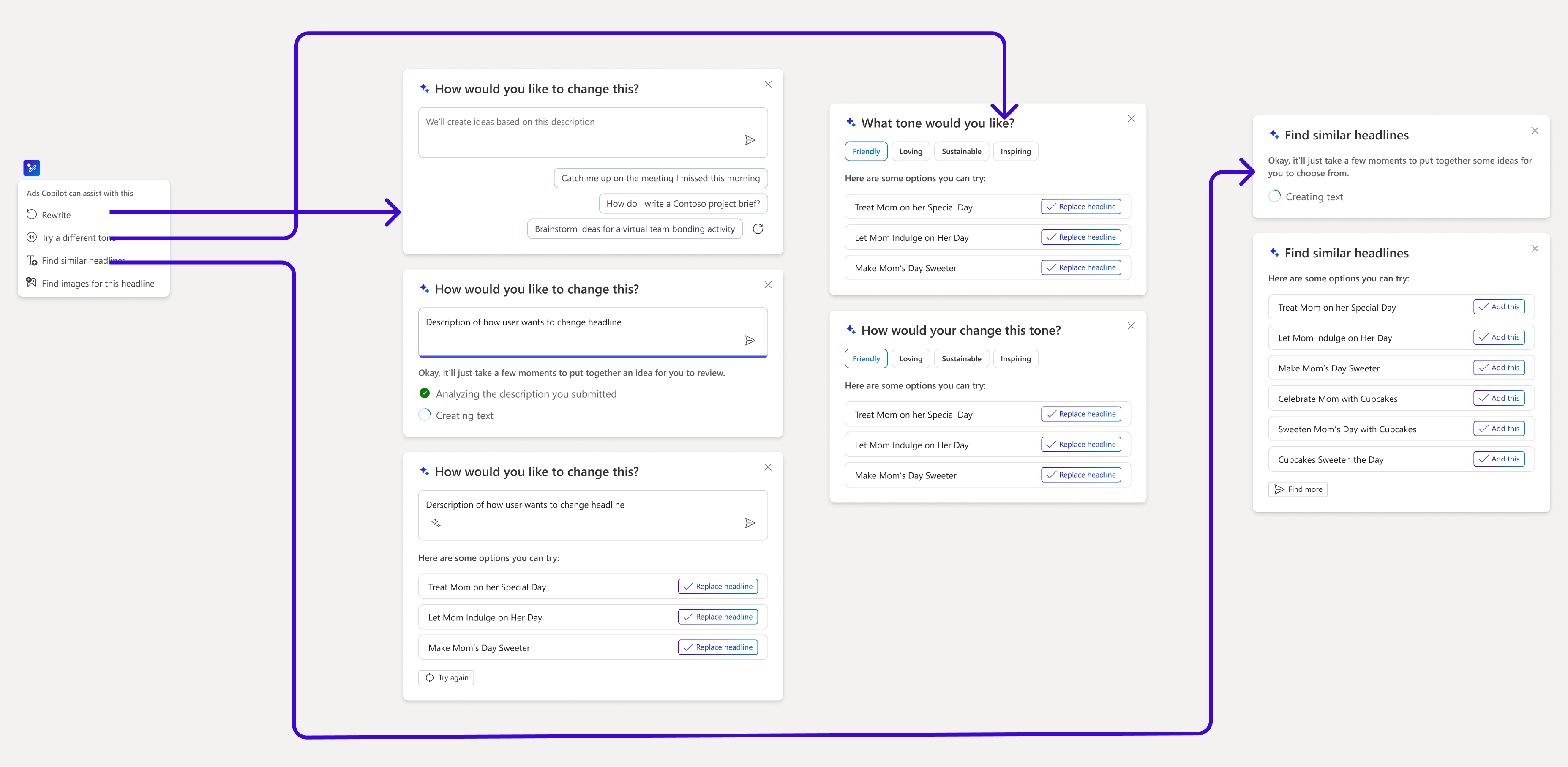Click 'Analyzing the description you submitted' status text
Screen dimensions: 1568x767
point(526,394)
